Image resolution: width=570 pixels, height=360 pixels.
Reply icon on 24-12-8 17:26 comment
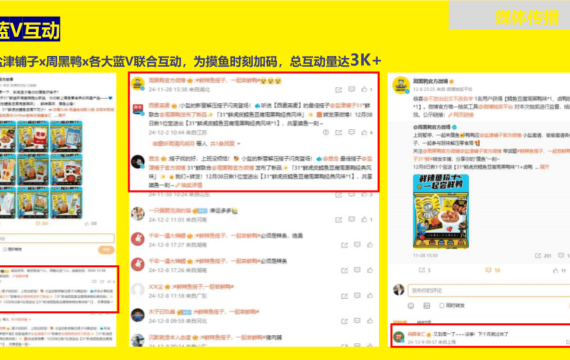(357, 270)
